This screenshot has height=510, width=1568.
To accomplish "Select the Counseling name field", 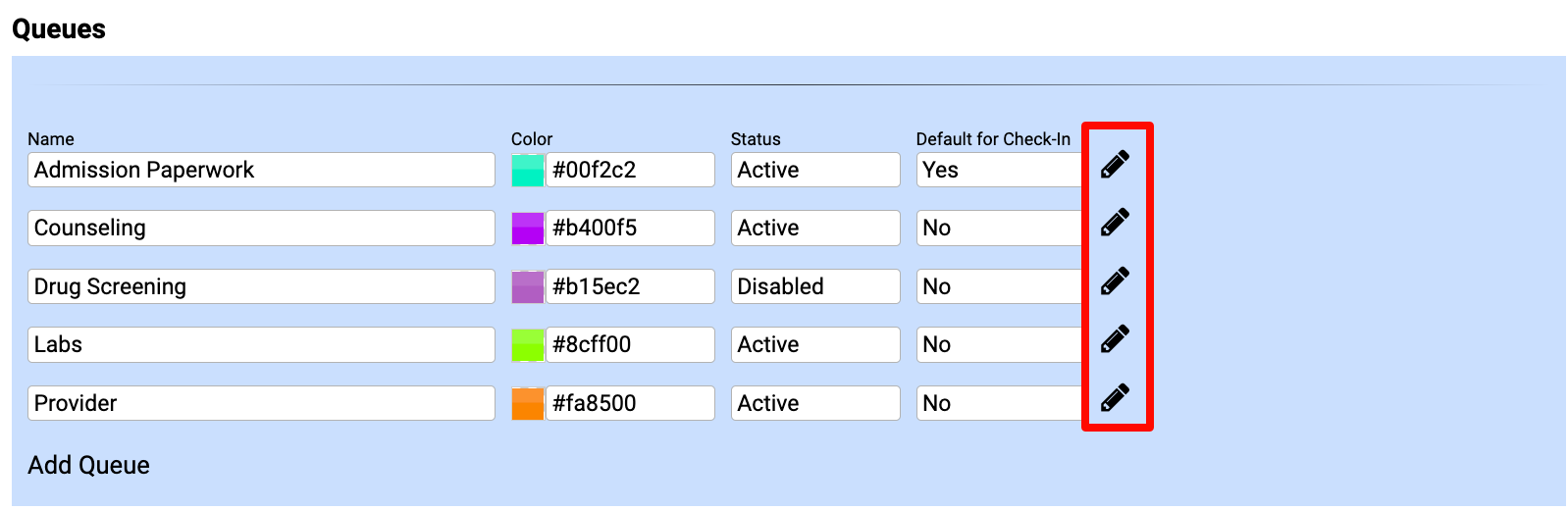I will 261,228.
